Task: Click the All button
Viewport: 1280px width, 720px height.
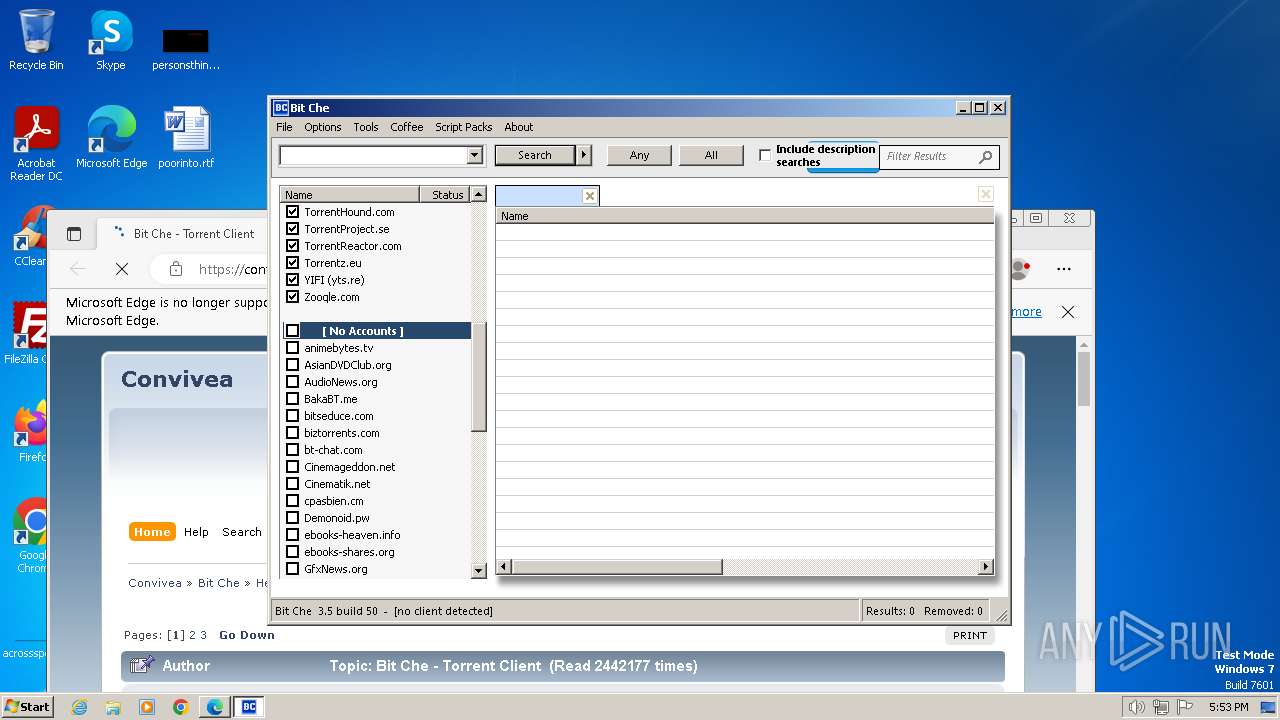Action: coord(711,155)
